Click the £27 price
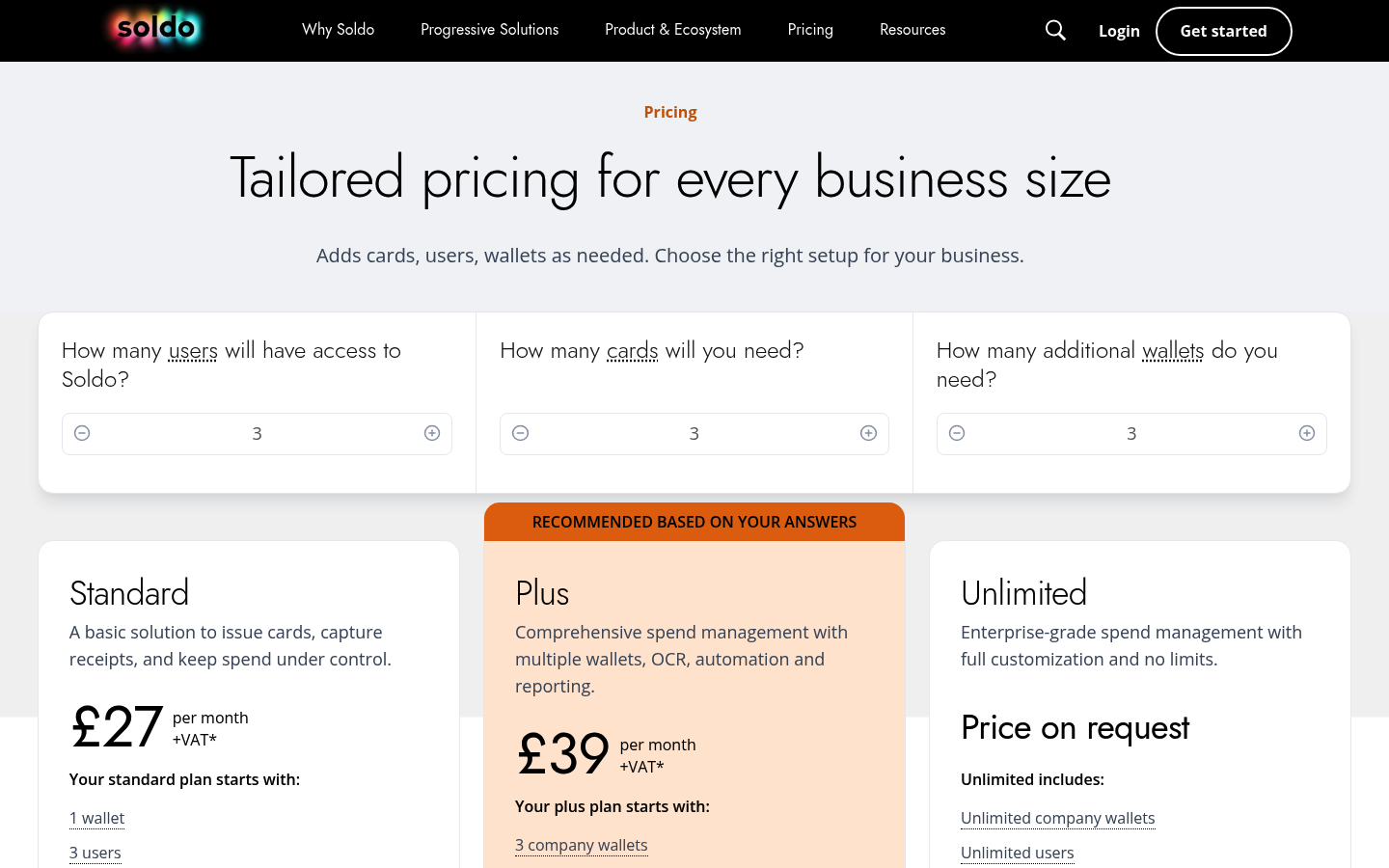The width and height of the screenshot is (1389, 868). click(116, 727)
